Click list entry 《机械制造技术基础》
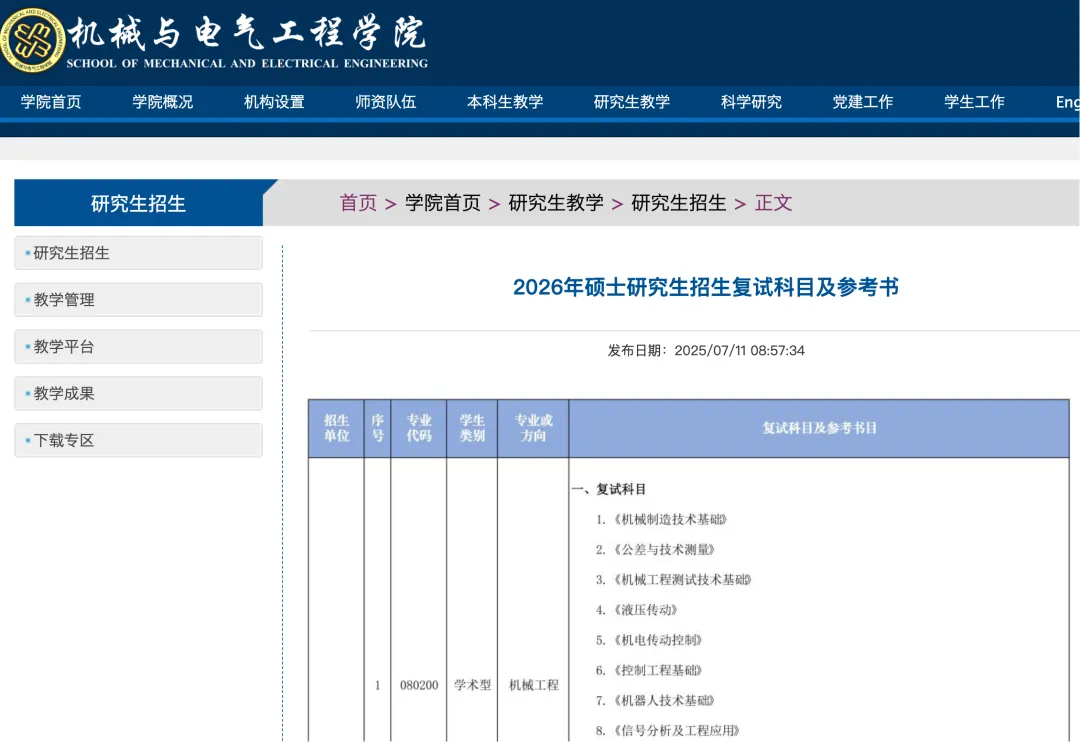Image resolution: width=1080 pixels, height=742 pixels. [x=669, y=519]
